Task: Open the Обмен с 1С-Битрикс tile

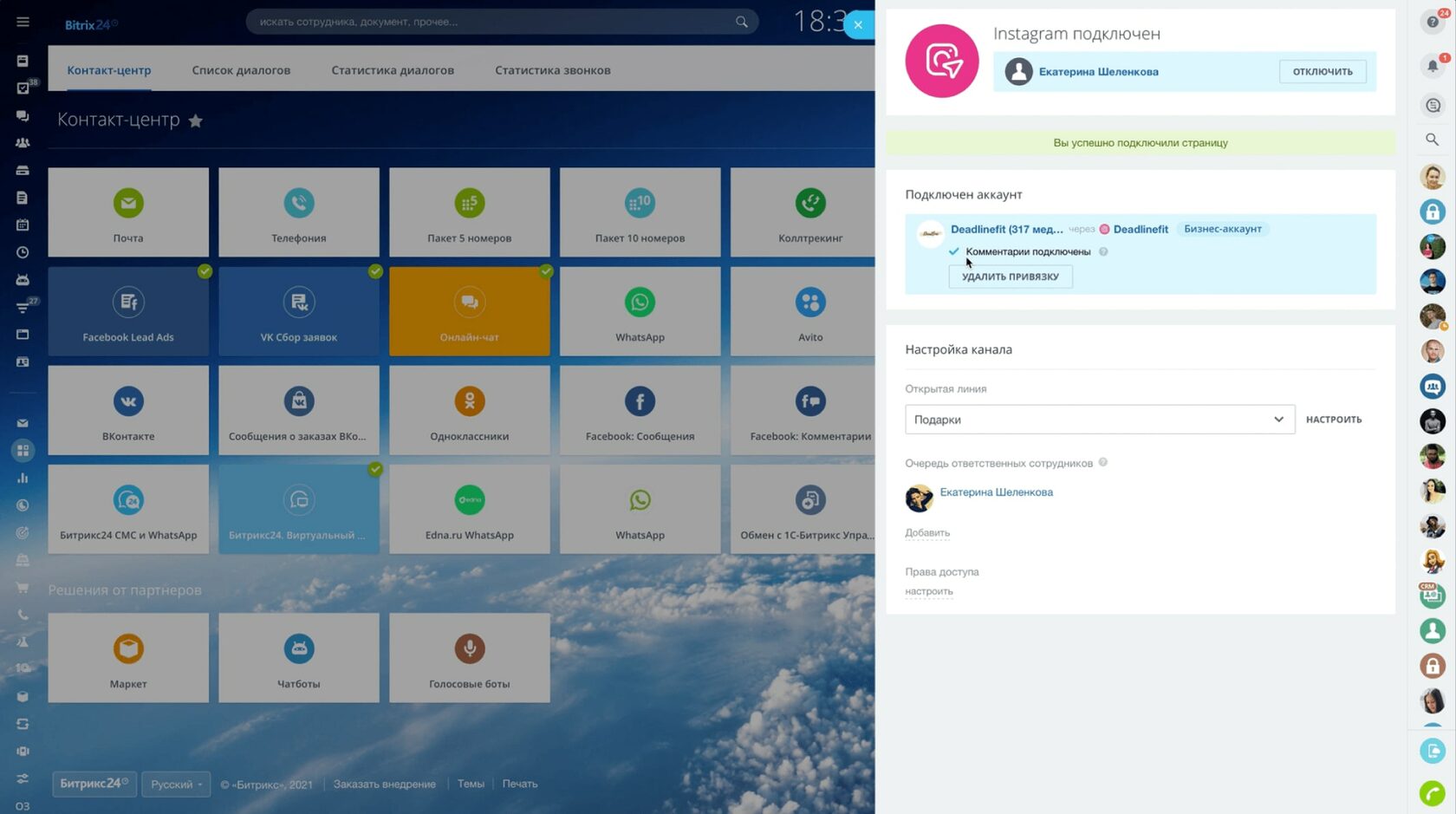Action: click(803, 509)
